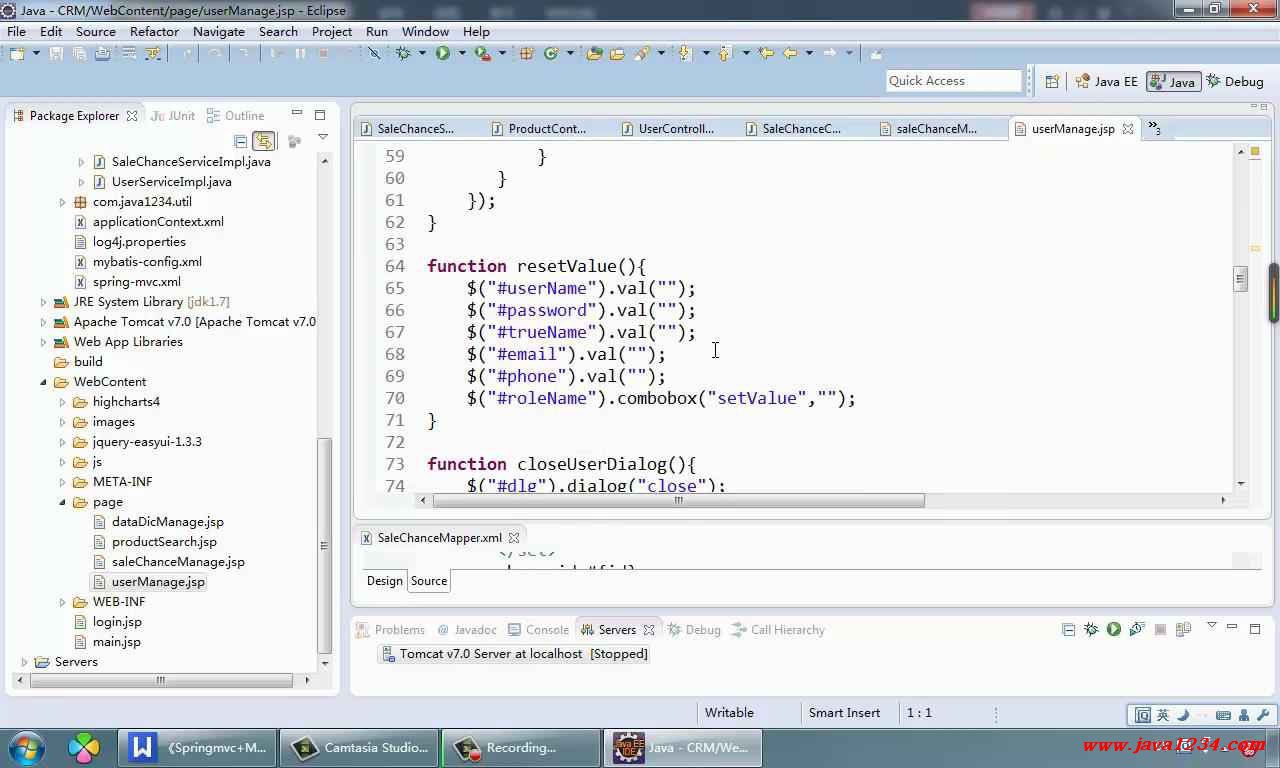1280x768 pixels.
Task: Switch to the Java EE perspective
Action: click(x=1107, y=82)
